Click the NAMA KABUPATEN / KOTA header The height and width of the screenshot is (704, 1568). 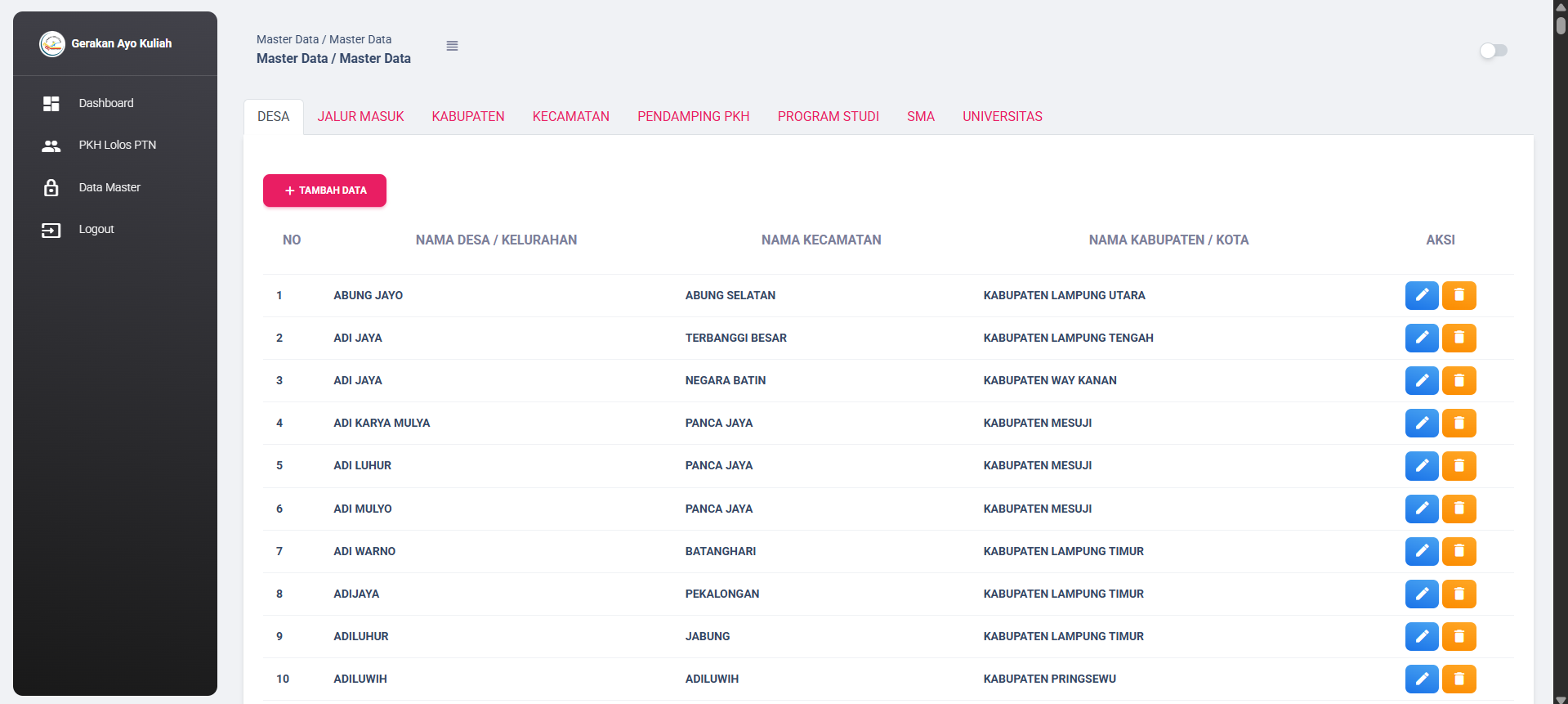coord(1168,240)
